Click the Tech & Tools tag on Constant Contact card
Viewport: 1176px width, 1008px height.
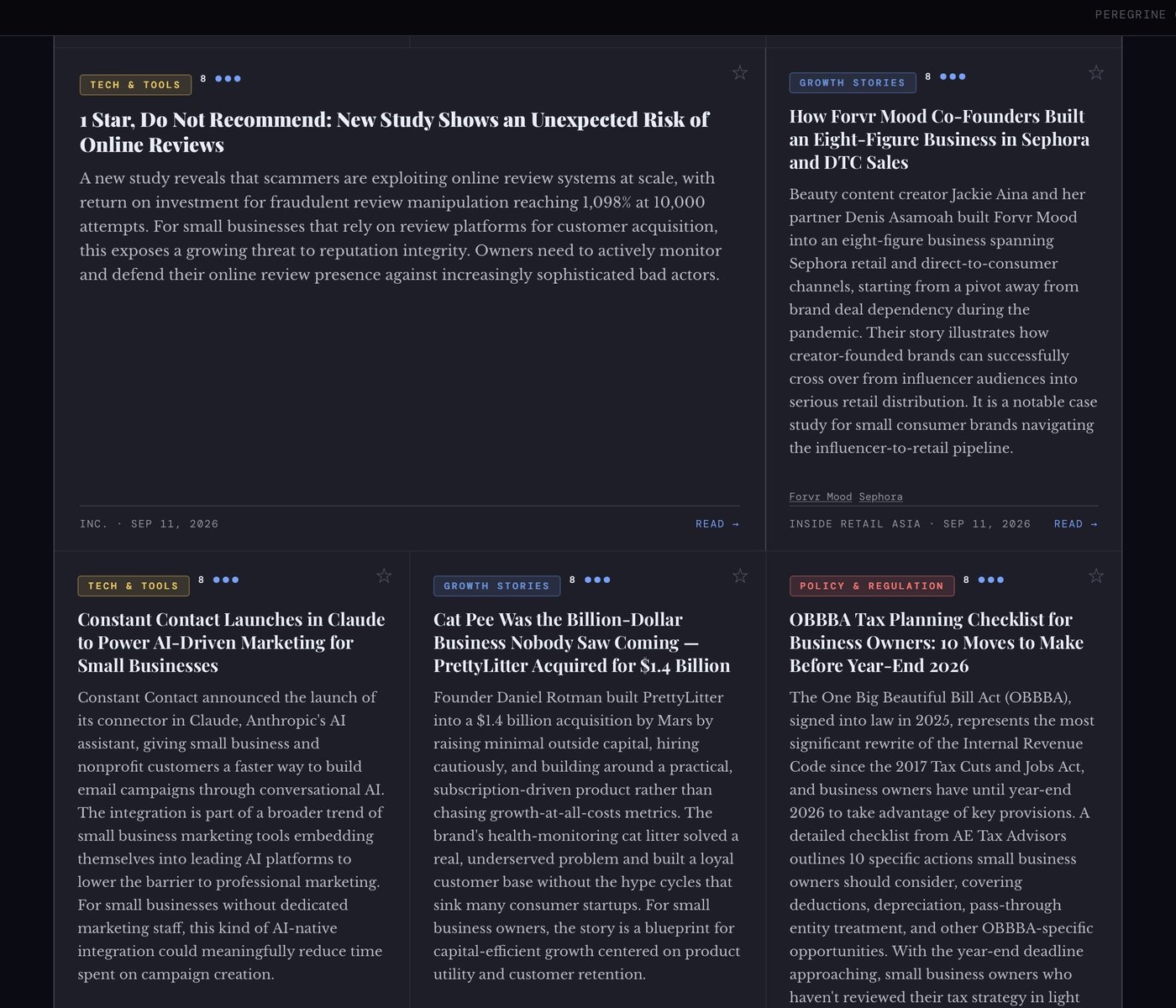pyautogui.click(x=134, y=585)
